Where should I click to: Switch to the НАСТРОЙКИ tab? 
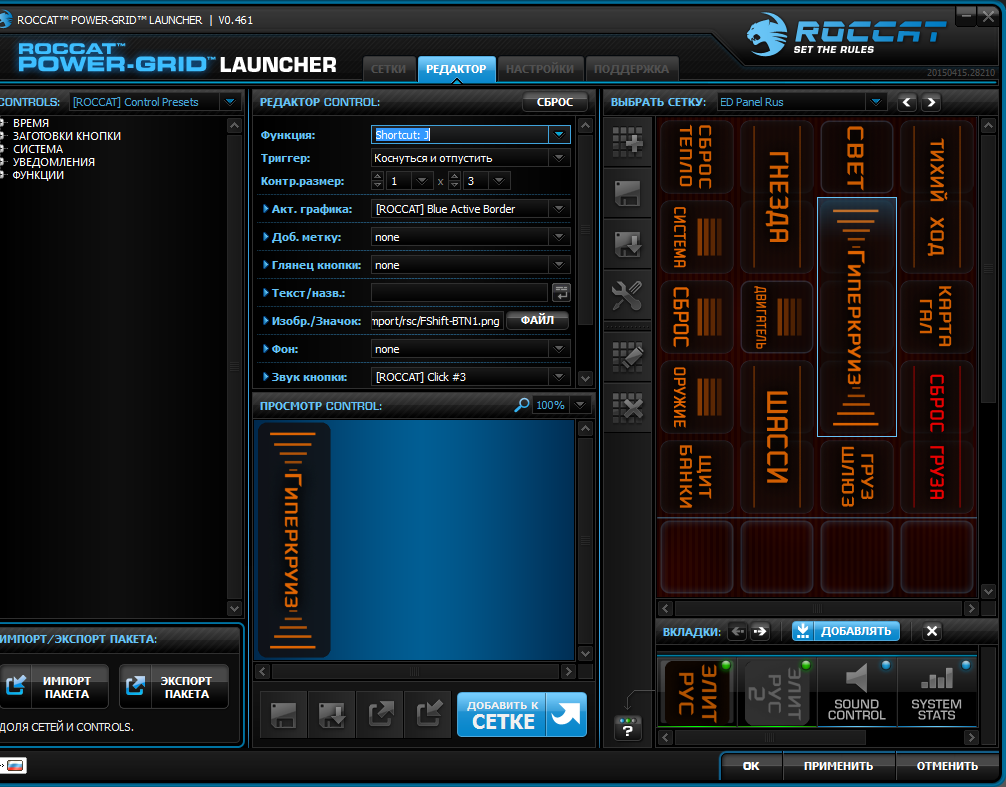540,69
